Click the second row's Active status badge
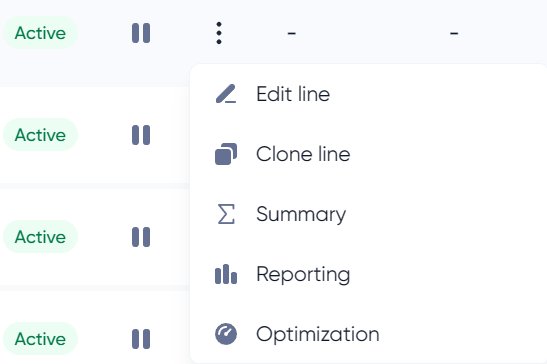Screen dimensions: 547x364 pos(40,135)
